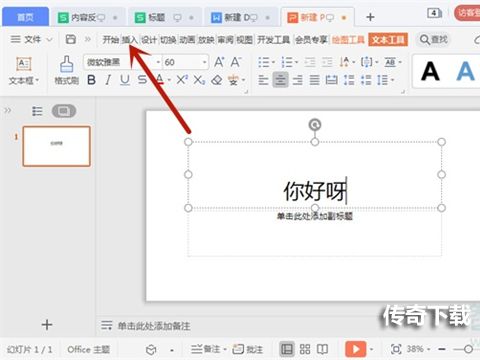Open reading view in status bar
This screenshot has width=480, height=360.
point(322,349)
